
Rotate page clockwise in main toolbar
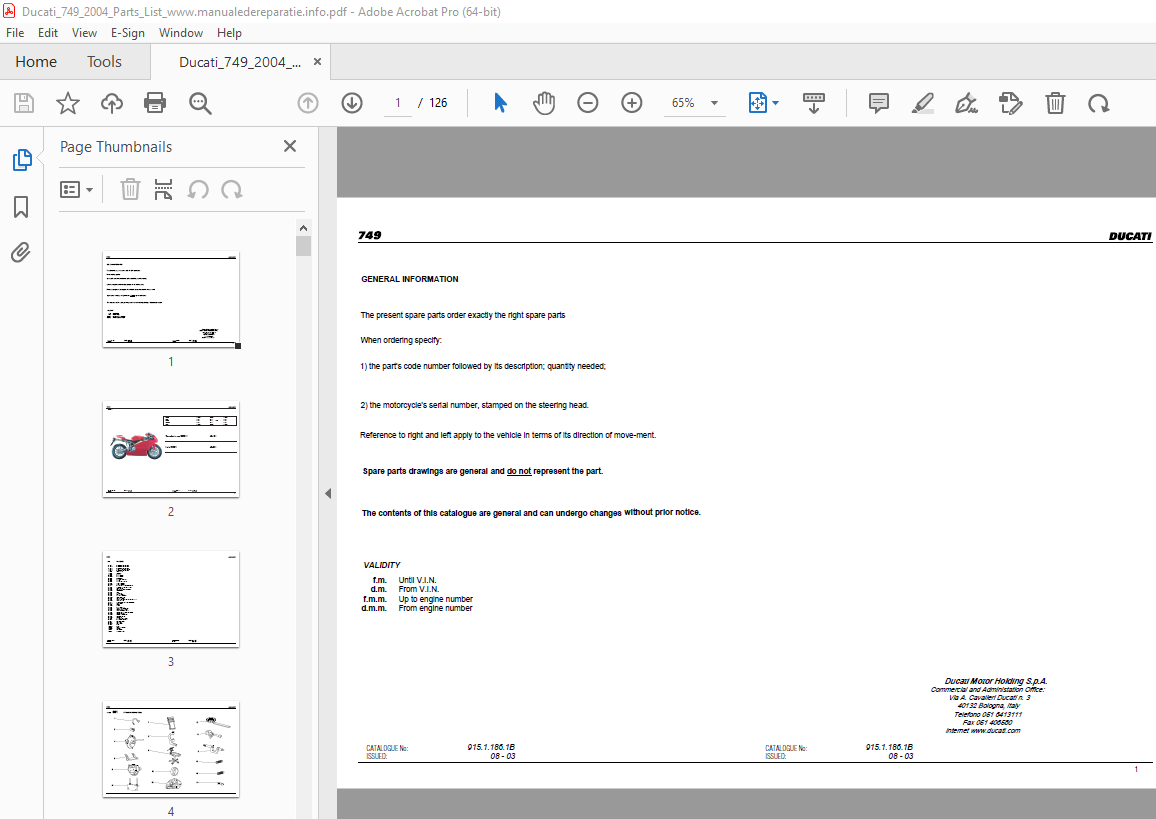click(x=1098, y=103)
